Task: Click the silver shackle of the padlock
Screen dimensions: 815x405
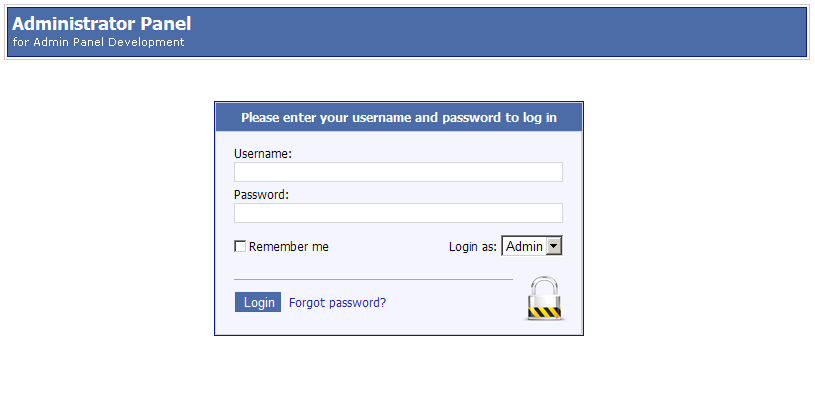Action: [545, 286]
